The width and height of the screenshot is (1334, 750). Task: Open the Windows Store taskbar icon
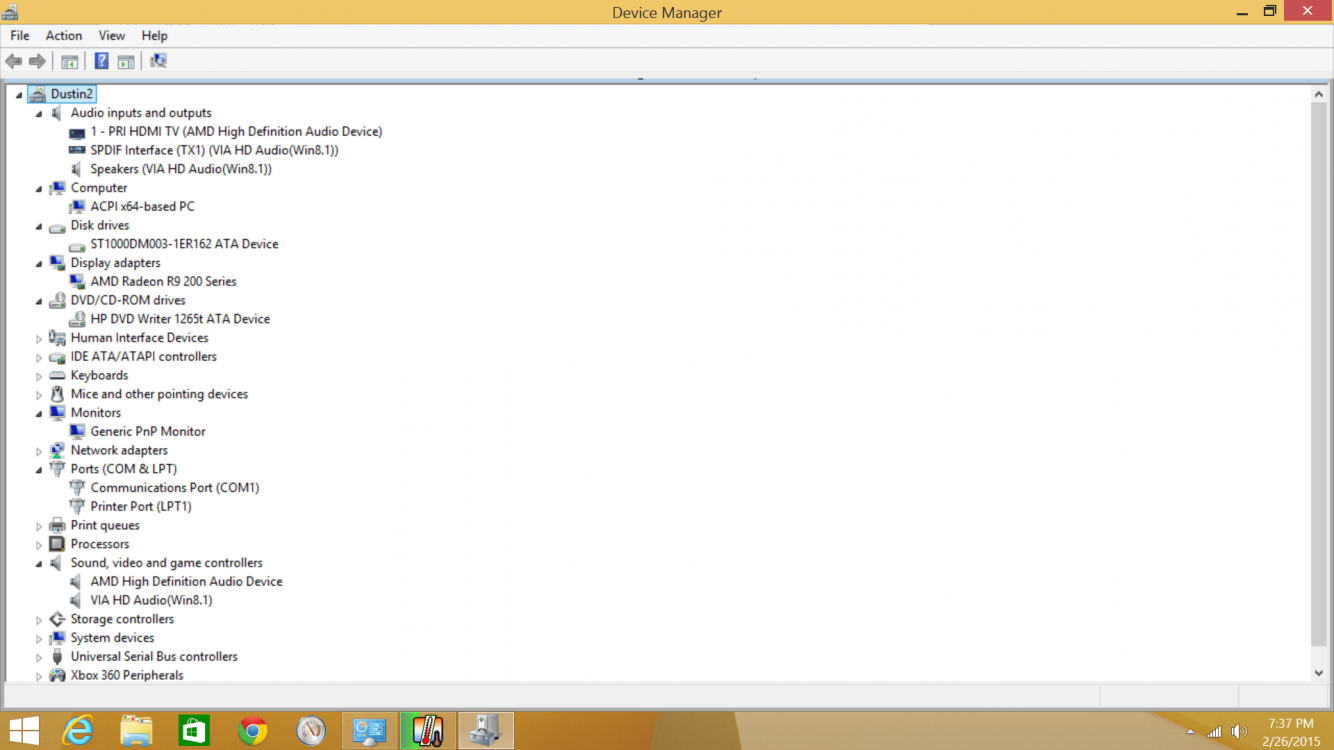(x=194, y=731)
